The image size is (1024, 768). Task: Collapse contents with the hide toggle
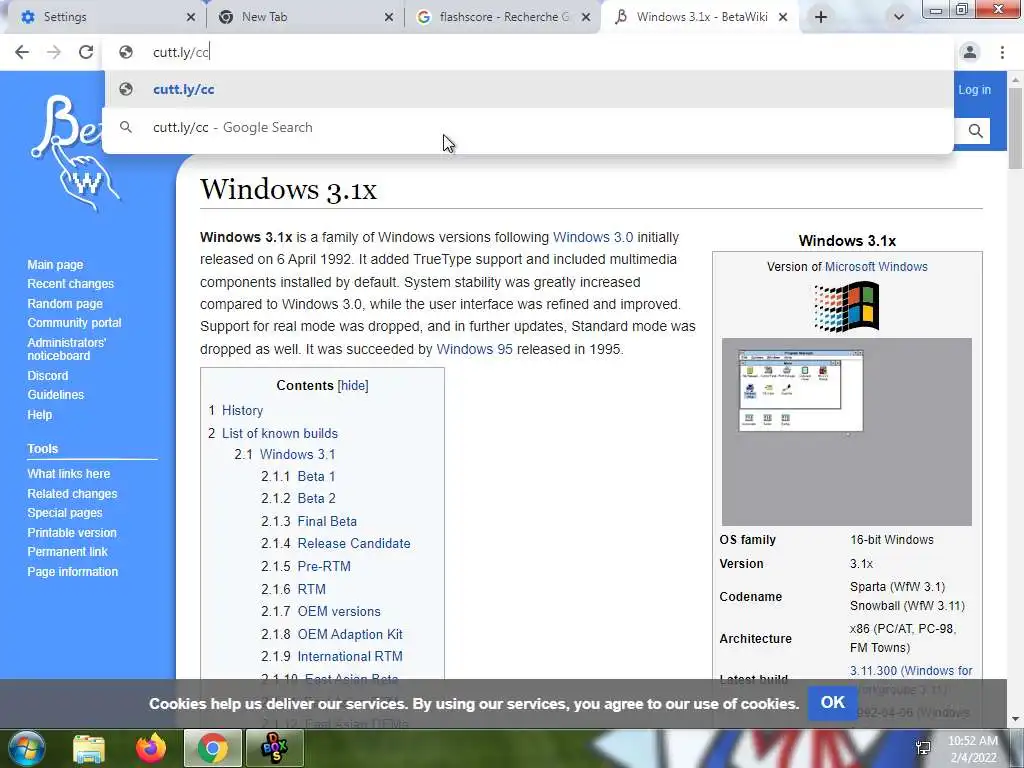pos(353,385)
